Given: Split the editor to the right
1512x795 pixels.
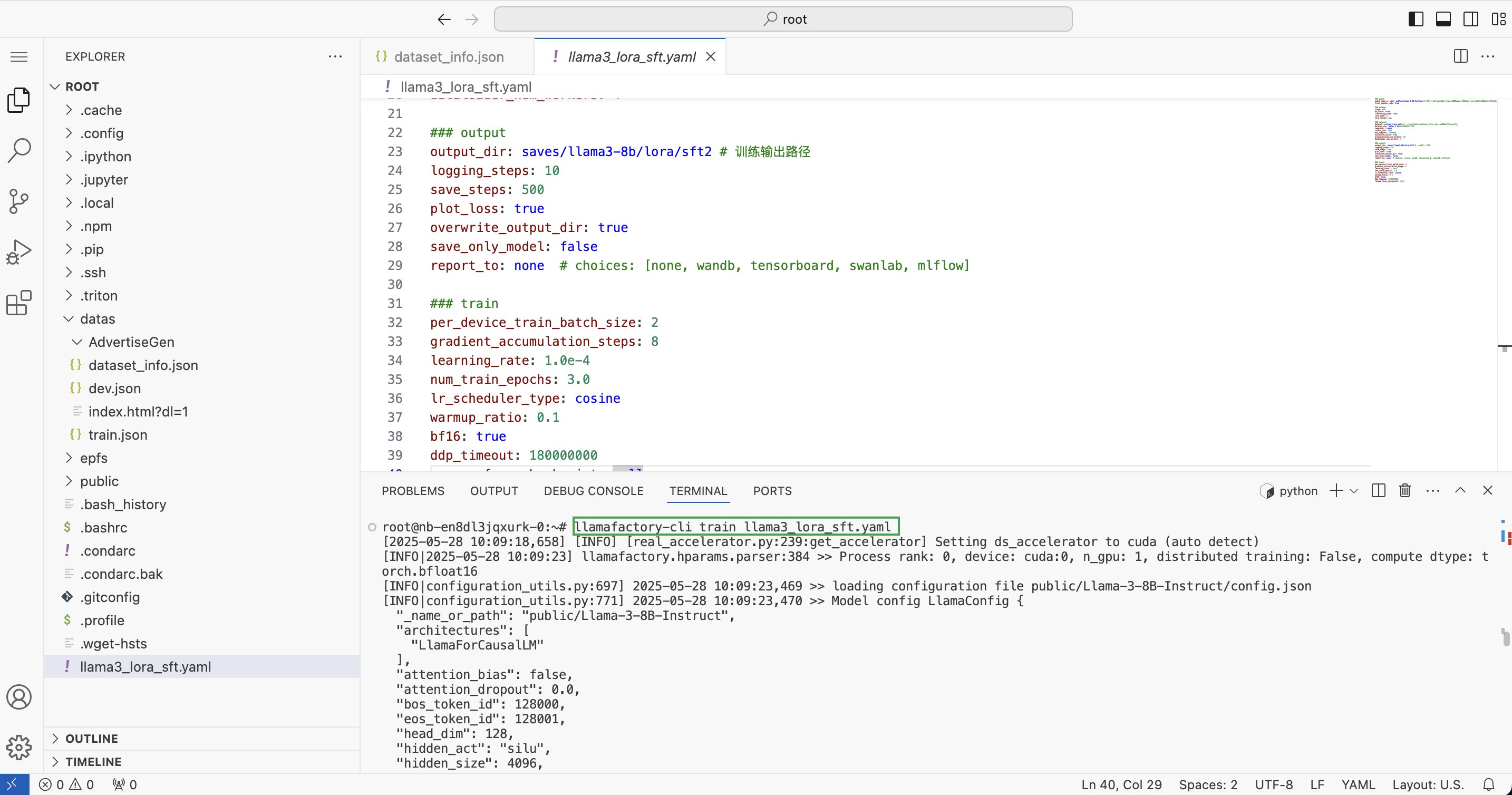Looking at the screenshot, I should (x=1460, y=56).
